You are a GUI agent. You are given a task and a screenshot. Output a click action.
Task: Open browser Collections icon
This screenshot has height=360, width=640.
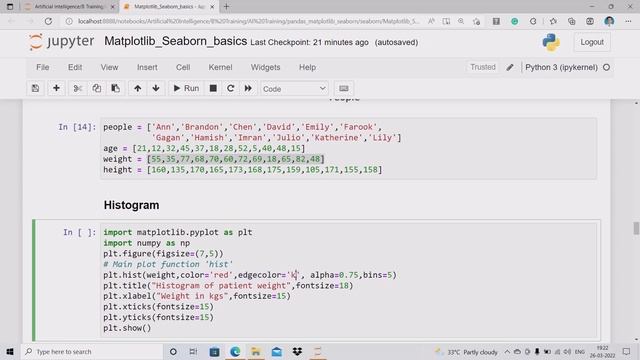571,21
